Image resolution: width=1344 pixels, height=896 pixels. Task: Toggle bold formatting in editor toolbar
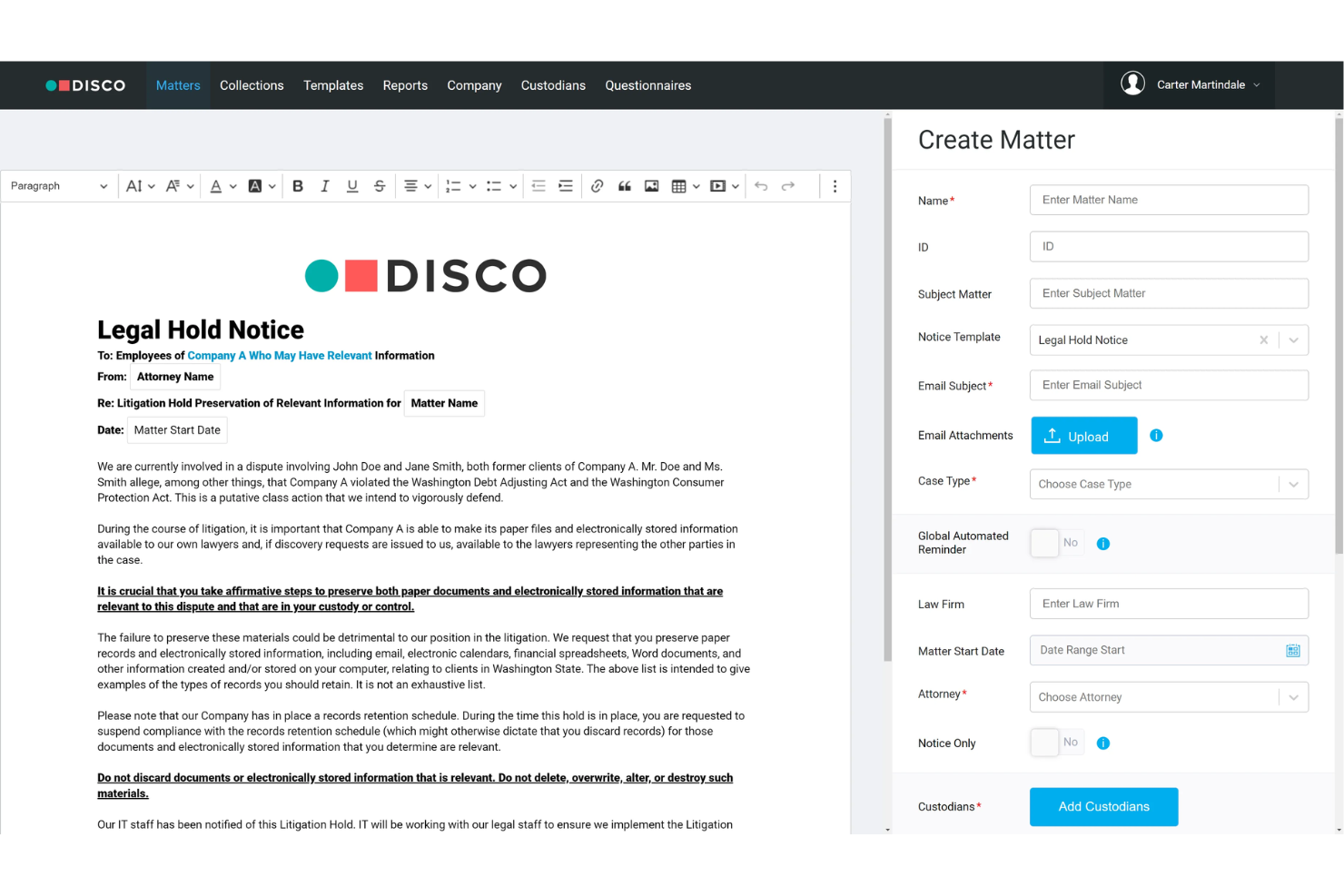coord(298,186)
